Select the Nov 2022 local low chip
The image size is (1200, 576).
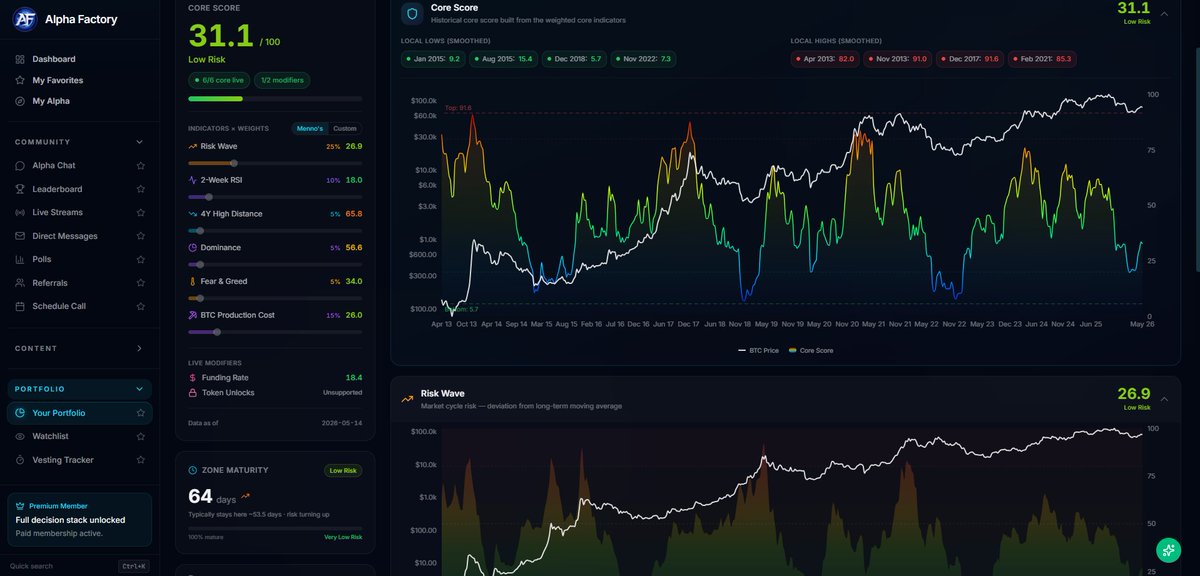(644, 59)
